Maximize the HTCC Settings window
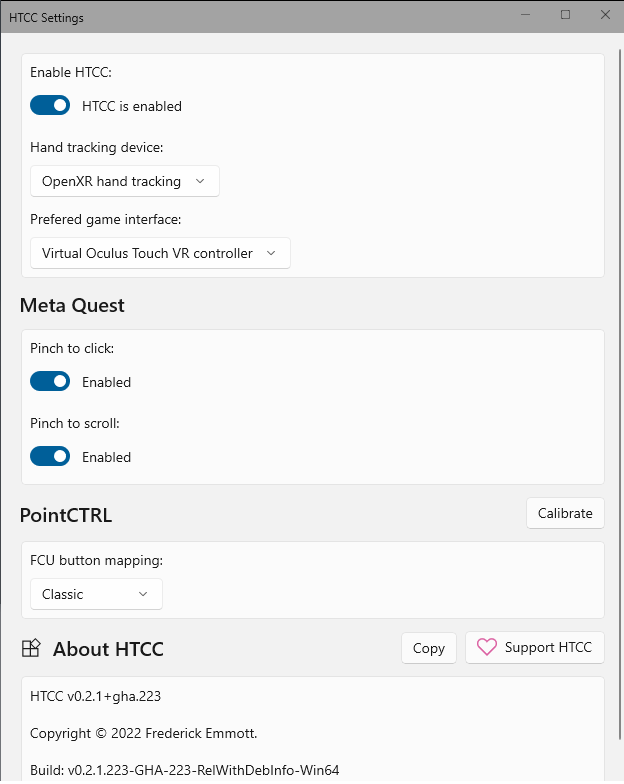This screenshot has height=784, width=624. click(565, 15)
